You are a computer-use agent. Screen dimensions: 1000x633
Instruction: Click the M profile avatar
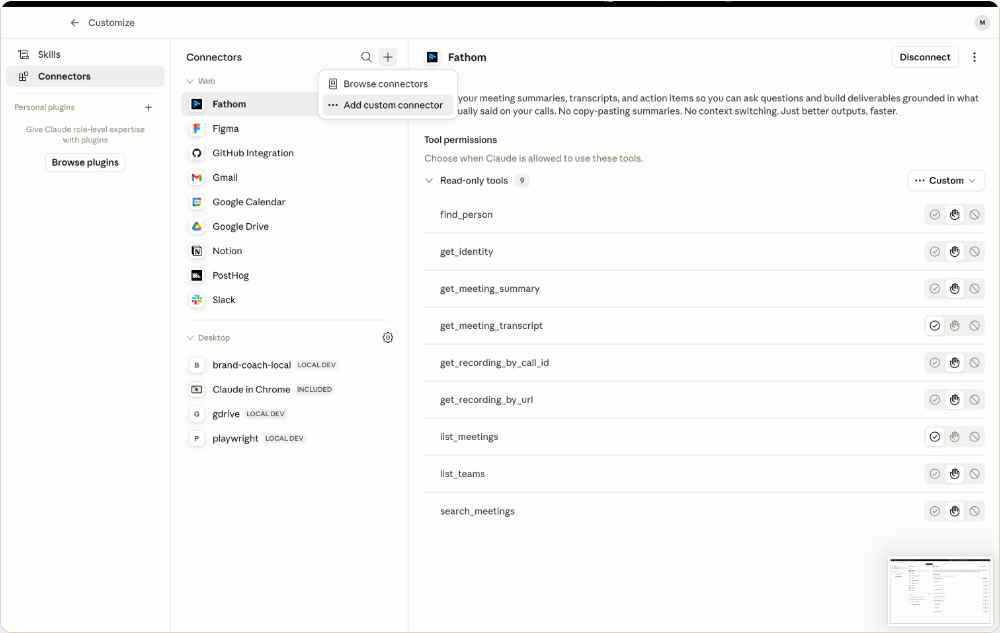[x=982, y=23]
